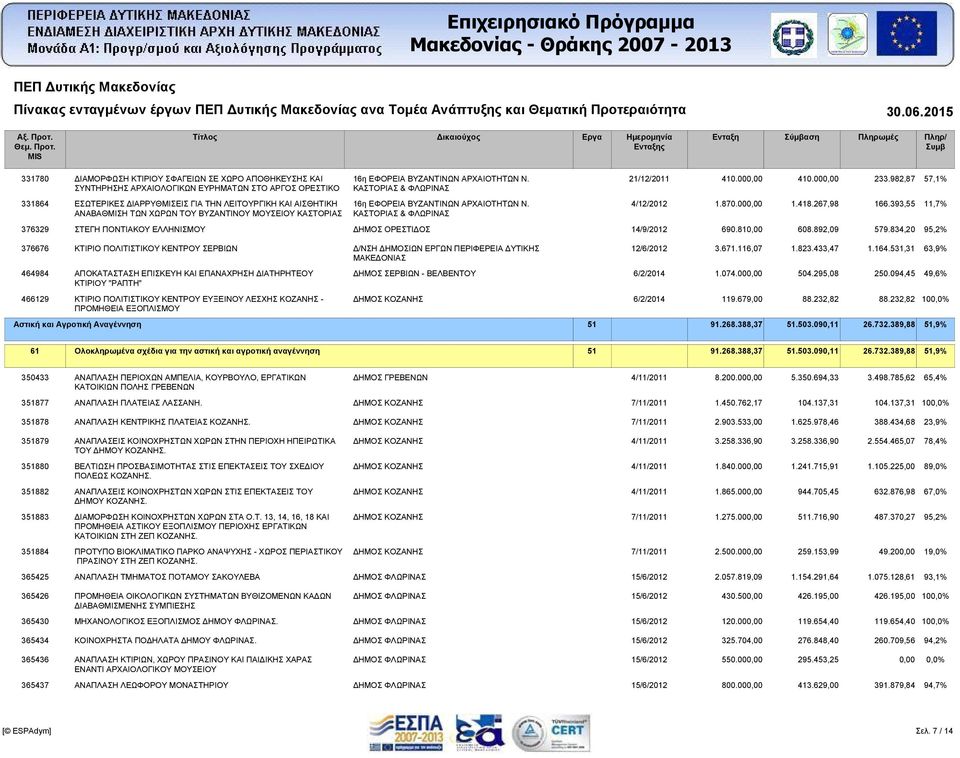The height and width of the screenshot is (758, 960).
Task: Click the yellow row title 'Ολοκληρωμένα σχέδια'
Action: [x=197, y=351]
